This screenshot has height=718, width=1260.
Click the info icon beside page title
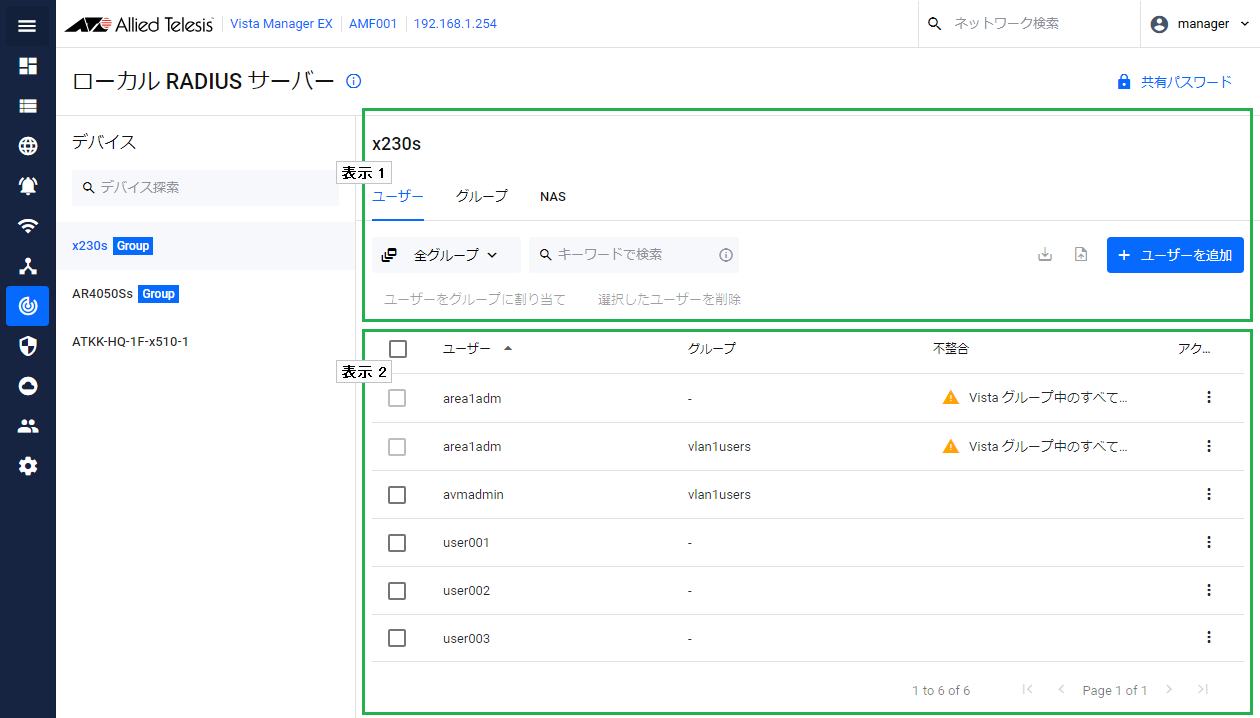(x=353, y=82)
